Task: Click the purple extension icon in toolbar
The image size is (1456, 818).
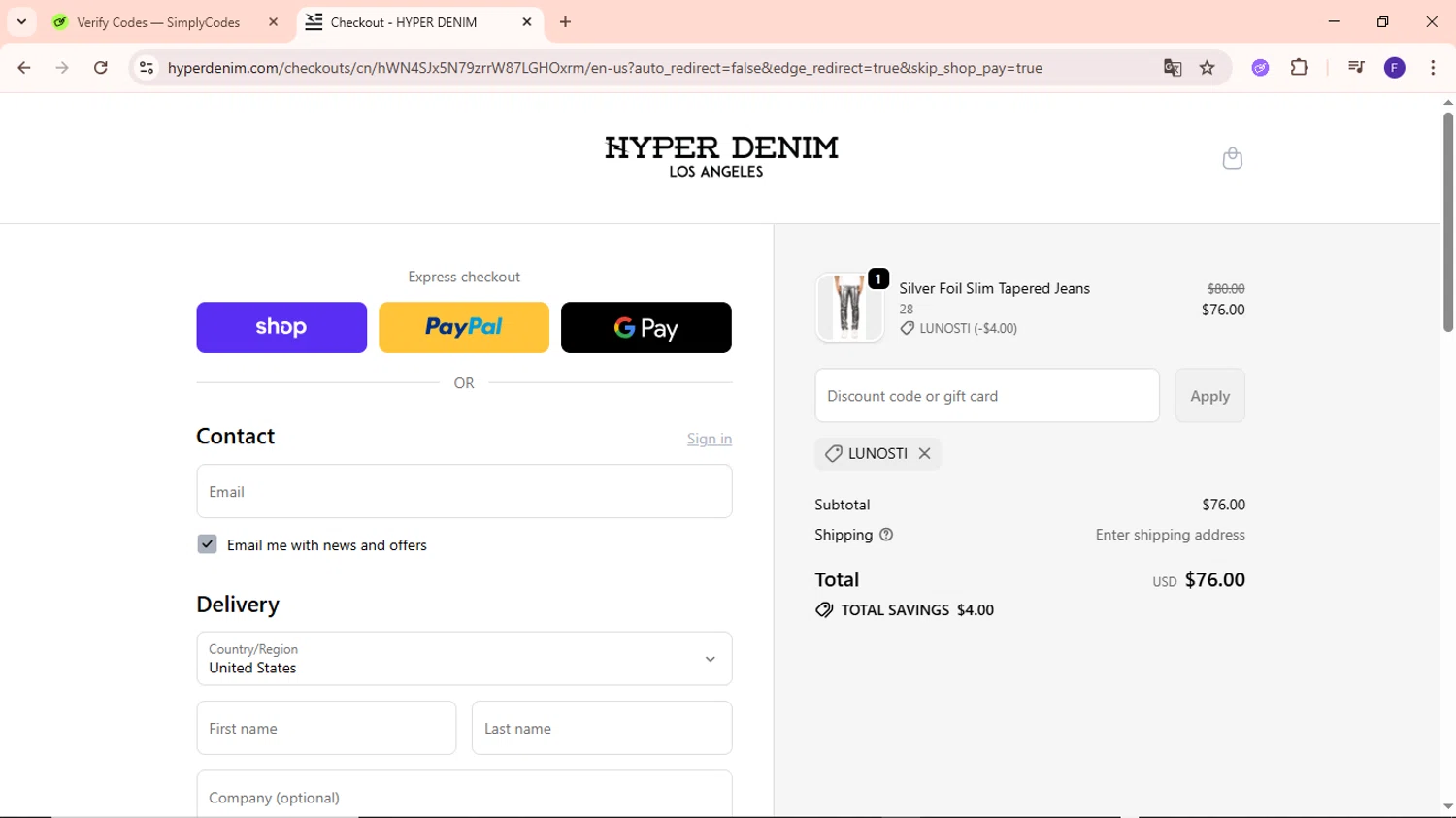Action: click(x=1260, y=68)
